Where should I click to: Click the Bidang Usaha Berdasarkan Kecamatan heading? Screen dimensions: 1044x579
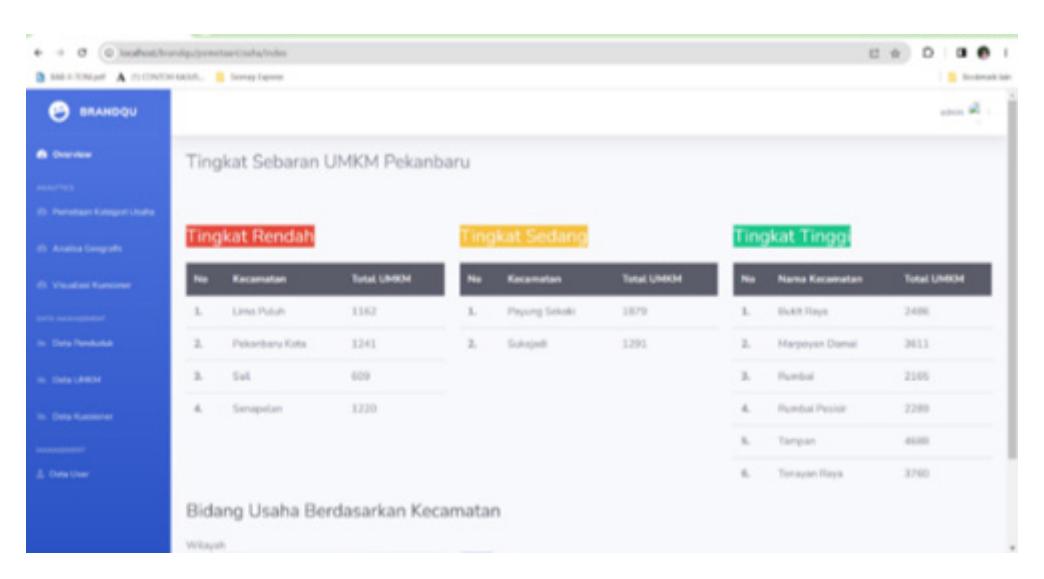coord(344,511)
